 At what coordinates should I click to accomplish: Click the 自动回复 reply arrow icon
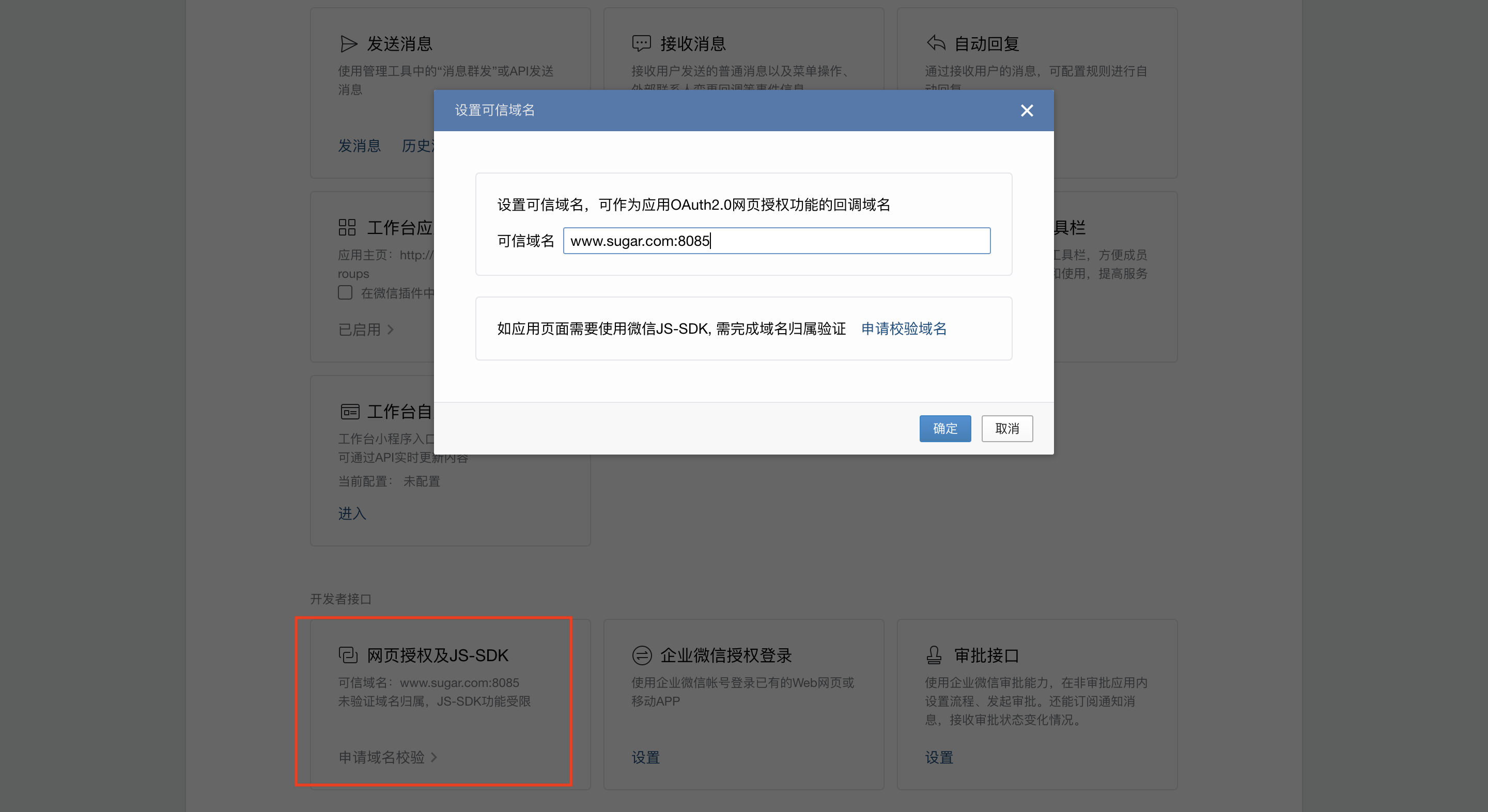(936, 43)
